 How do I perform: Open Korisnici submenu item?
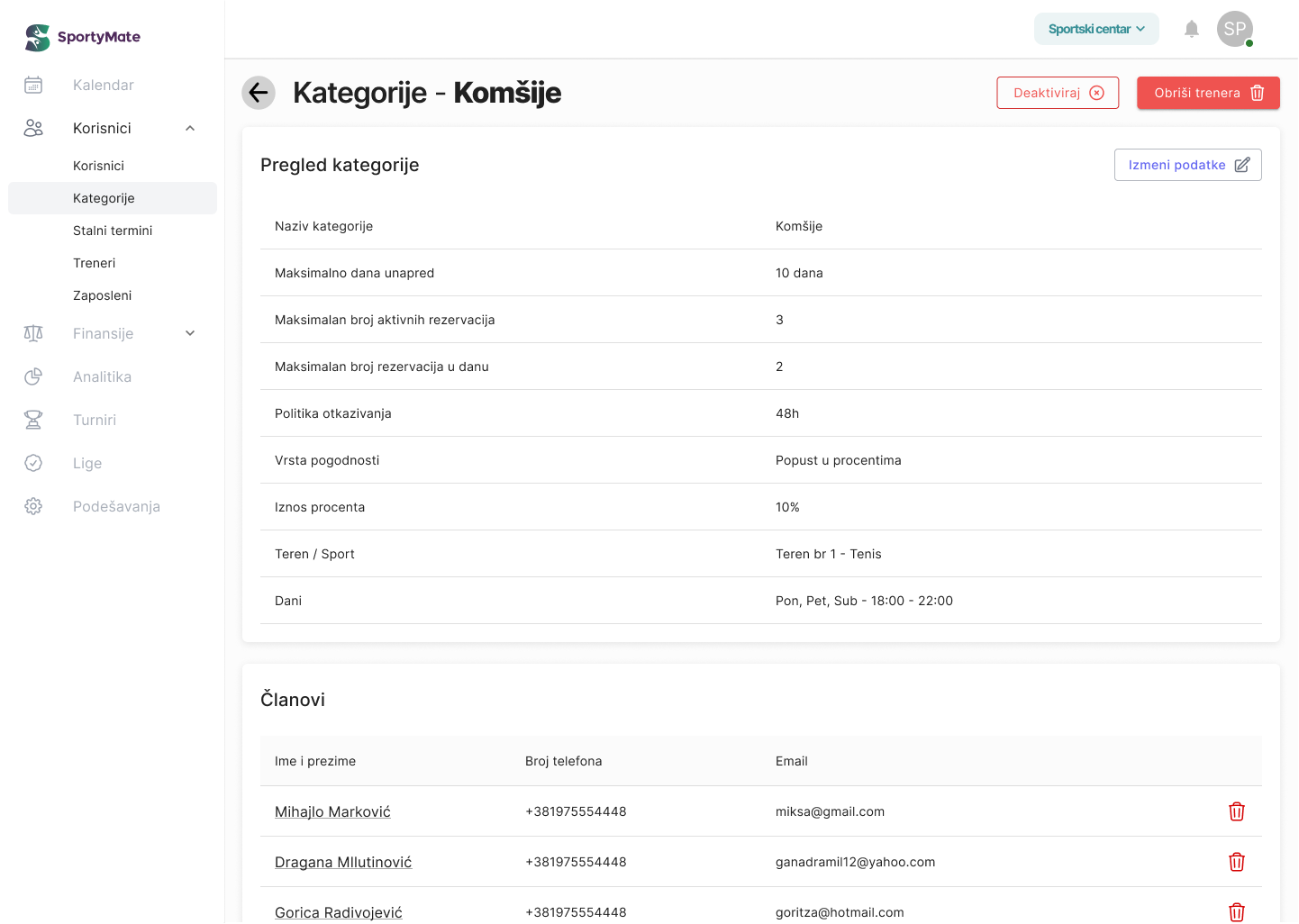click(x=99, y=166)
